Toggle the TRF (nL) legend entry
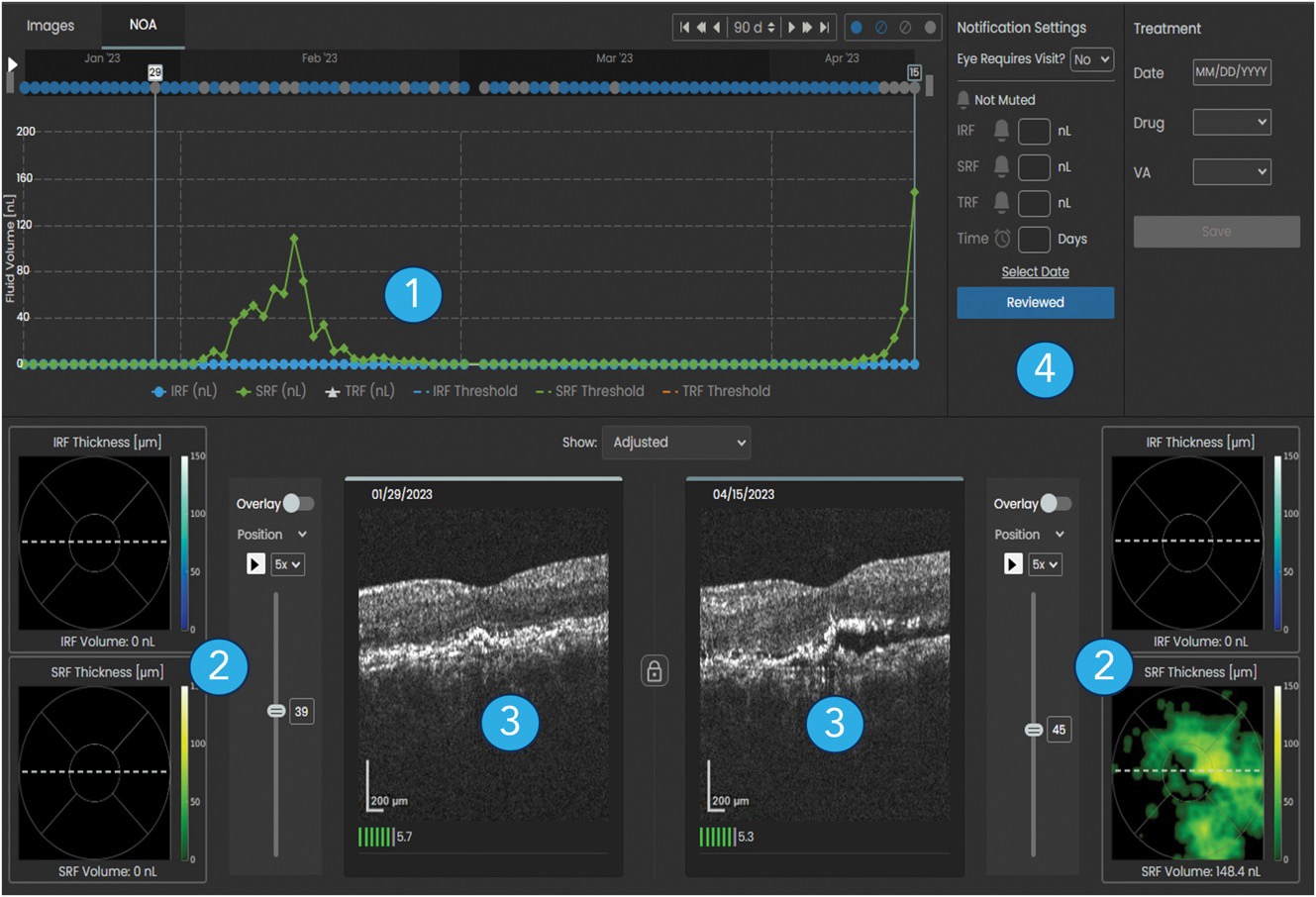Screen dimensions: 1316x897 point(359,391)
